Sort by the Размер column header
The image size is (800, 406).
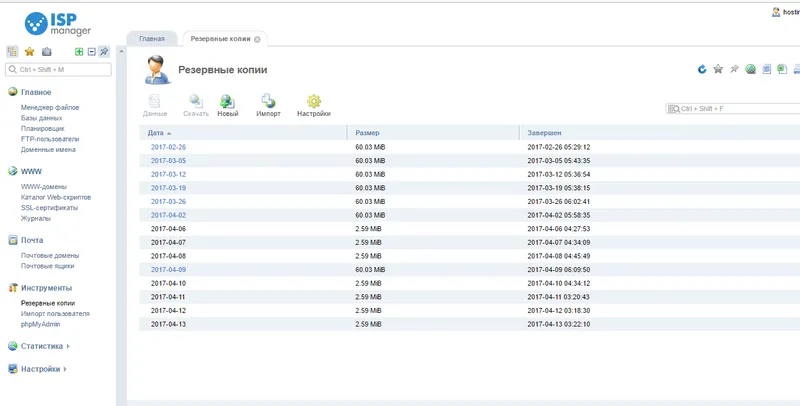point(433,133)
